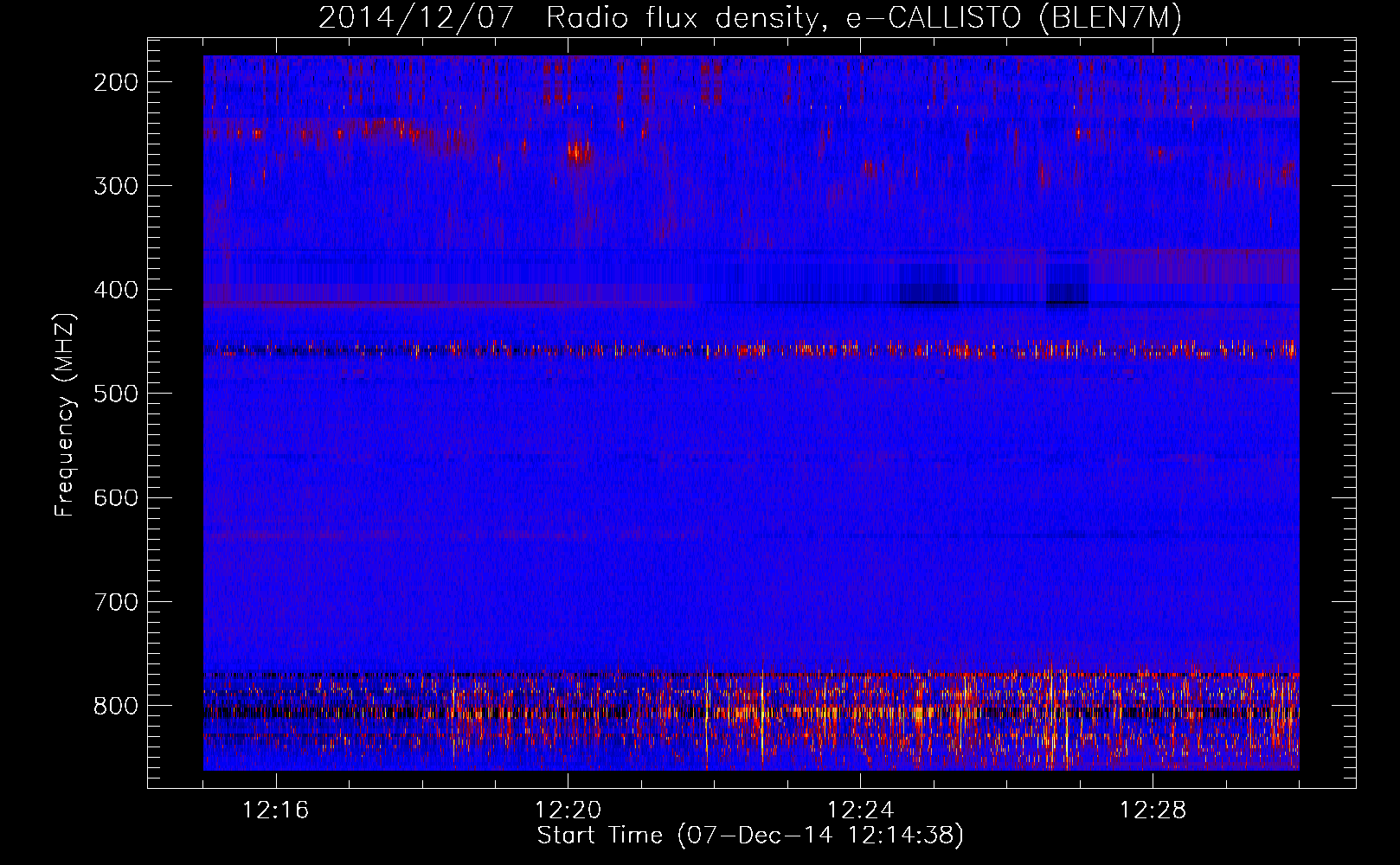The width and height of the screenshot is (1400, 865).
Task: Click the 200 frequency axis label
Action: pyautogui.click(x=115, y=82)
